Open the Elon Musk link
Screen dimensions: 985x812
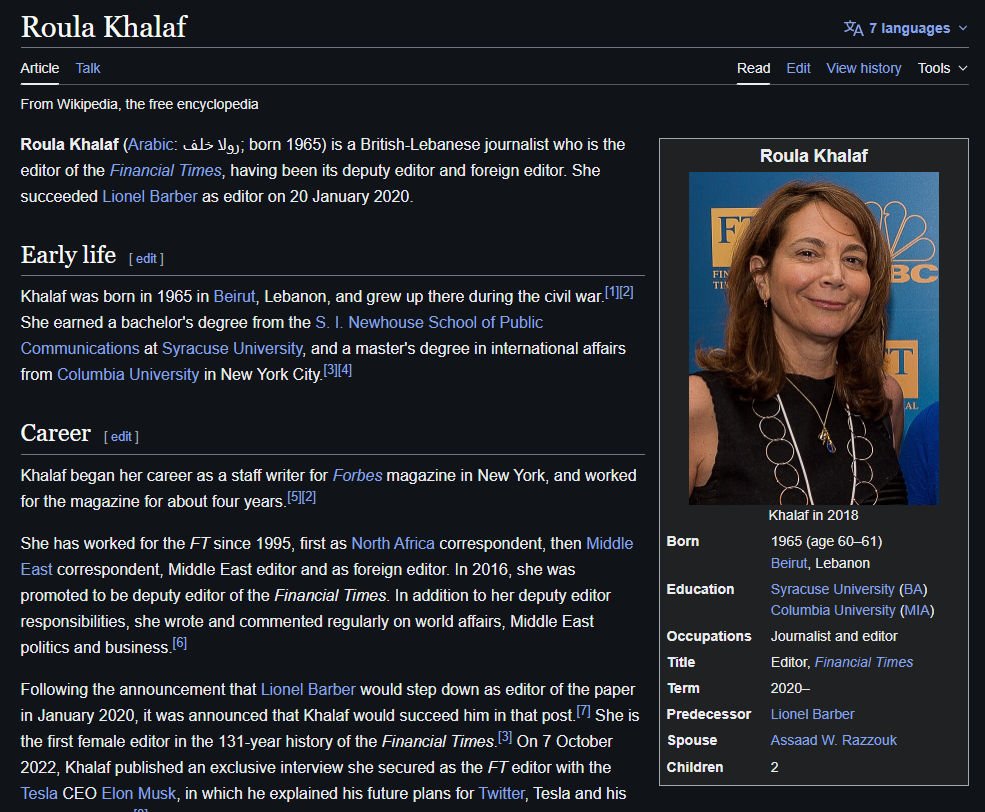point(139,793)
